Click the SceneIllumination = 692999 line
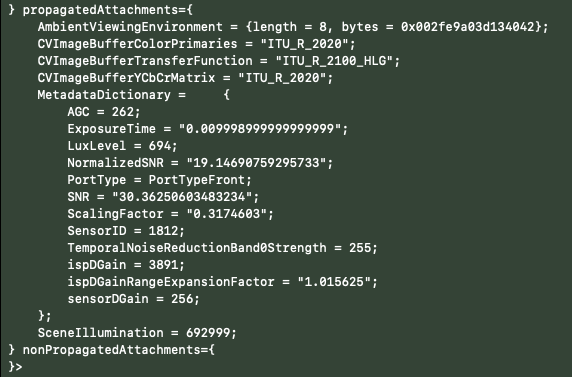Screen dimensions: 572x377 [137, 332]
